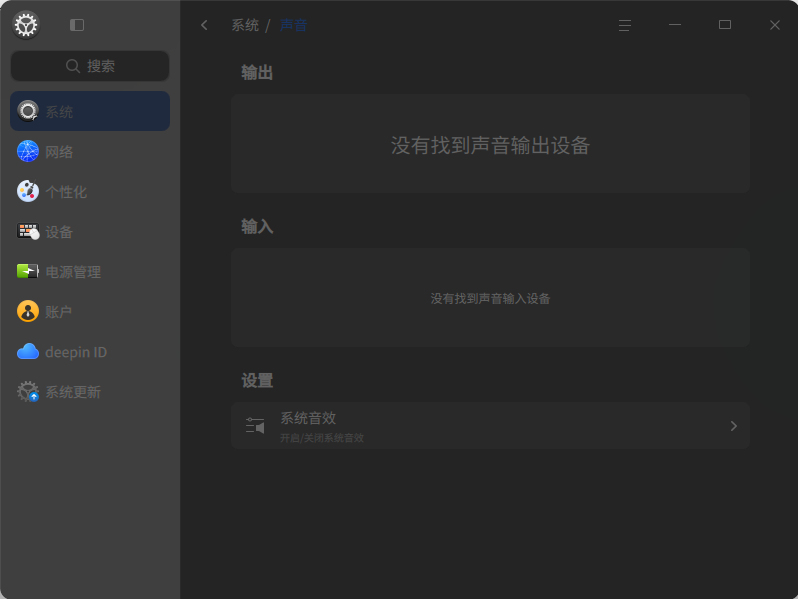This screenshot has width=798, height=599.
Task: Click text 没有找到声音输入设备
Action: point(490,298)
